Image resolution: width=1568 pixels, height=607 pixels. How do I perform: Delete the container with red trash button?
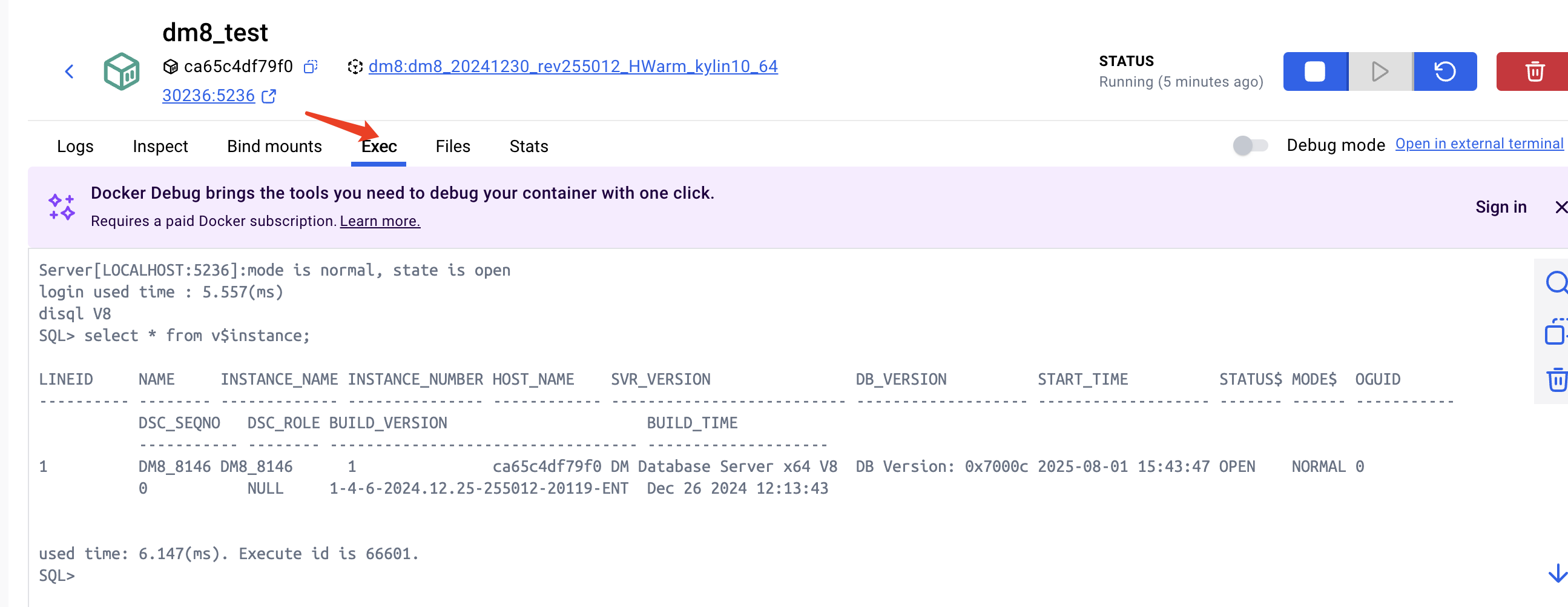tap(1534, 72)
